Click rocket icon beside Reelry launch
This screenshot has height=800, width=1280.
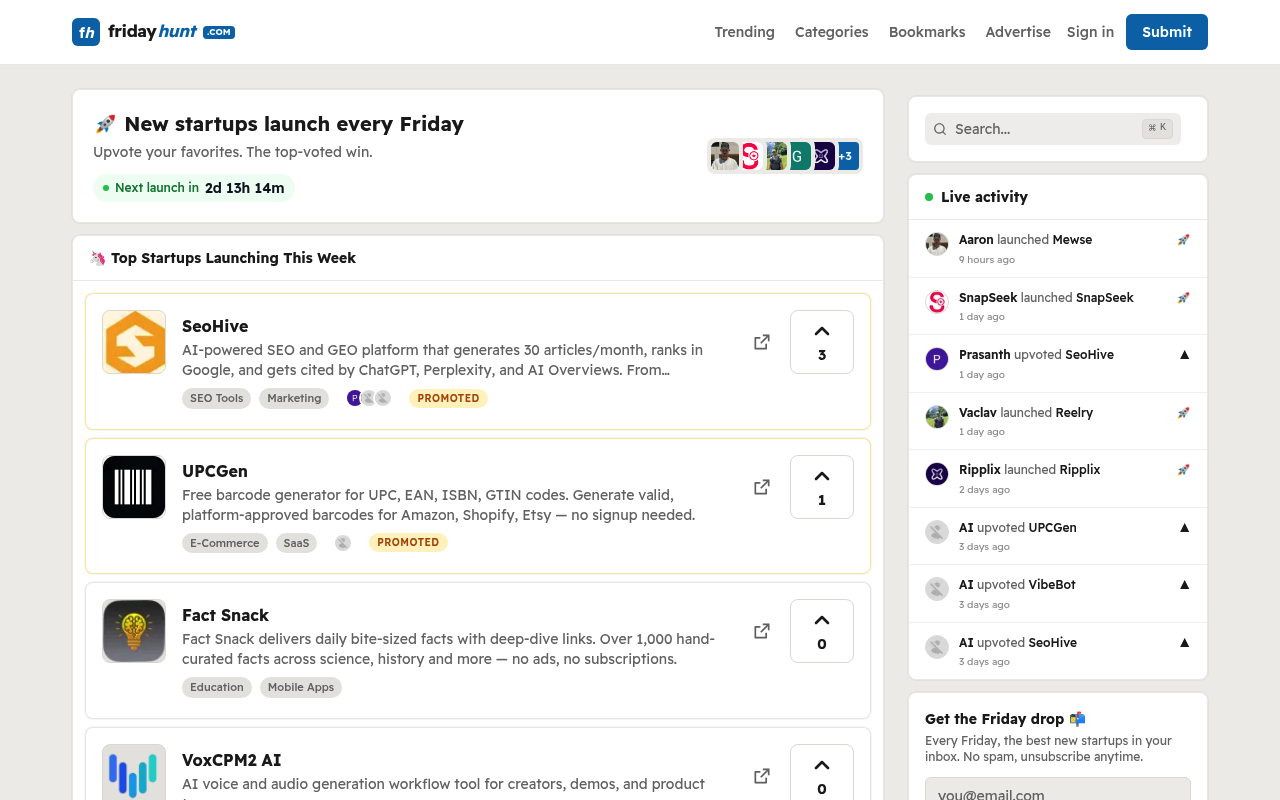point(1184,412)
